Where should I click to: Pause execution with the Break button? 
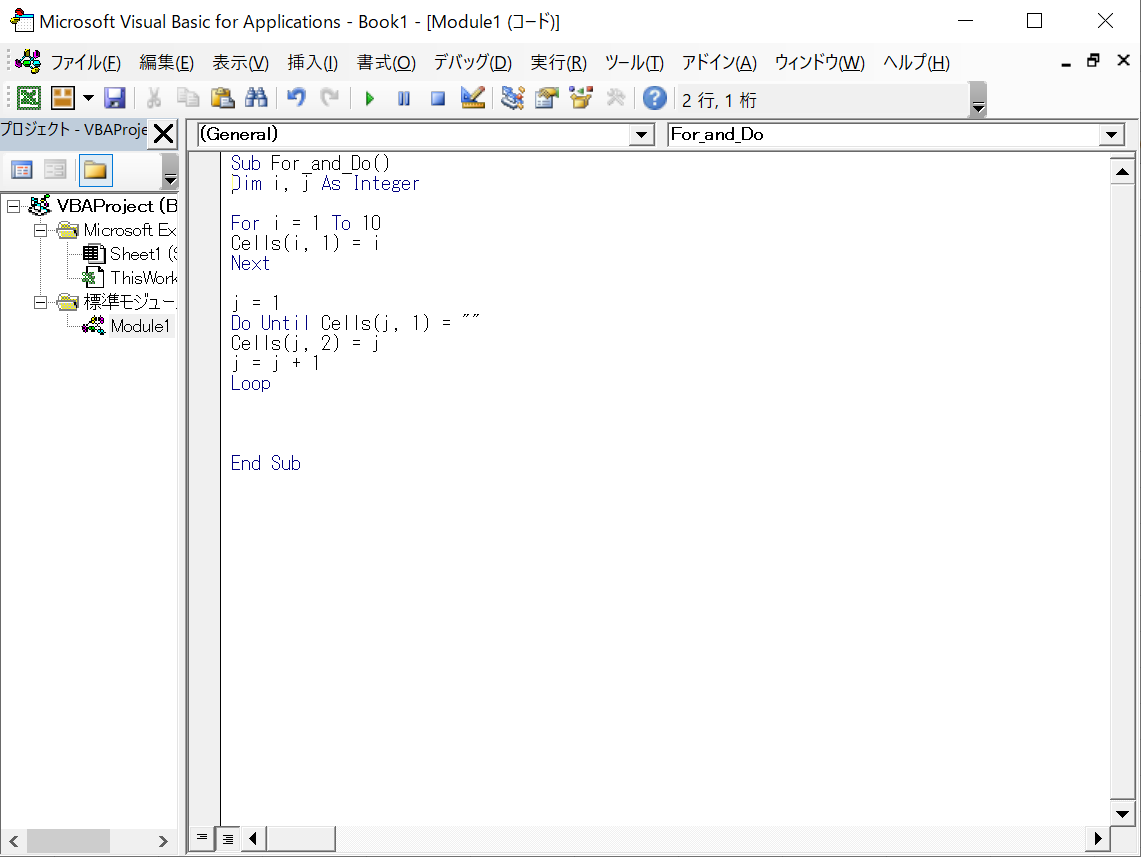[404, 97]
